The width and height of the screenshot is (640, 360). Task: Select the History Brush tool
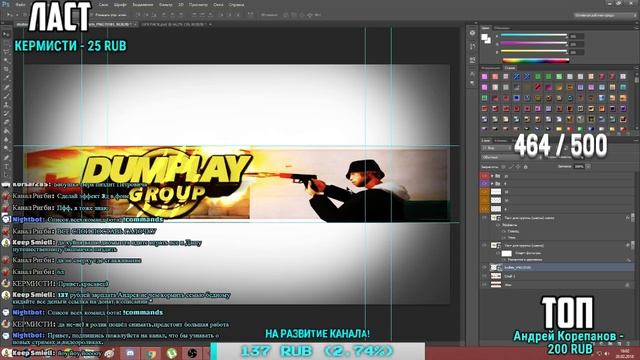(x=6, y=114)
